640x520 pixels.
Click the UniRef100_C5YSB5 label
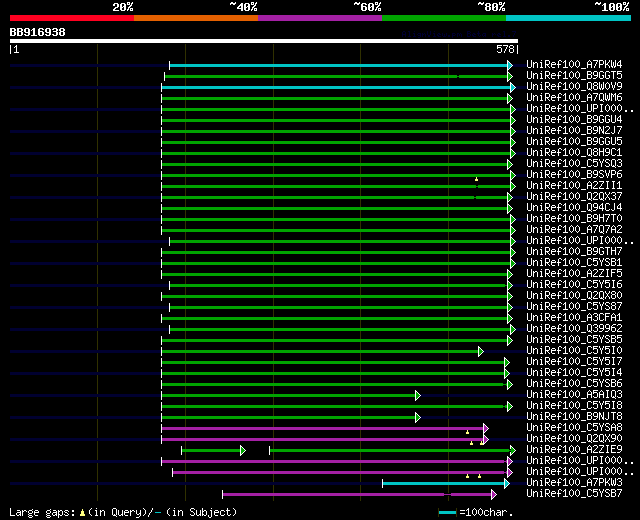574,339
